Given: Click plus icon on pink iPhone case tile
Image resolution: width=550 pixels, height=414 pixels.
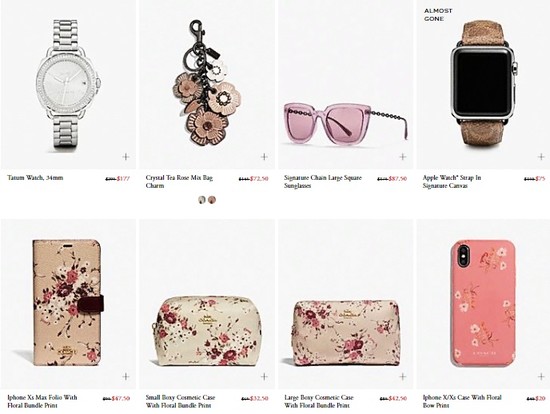Looking at the screenshot, I should [541, 376].
